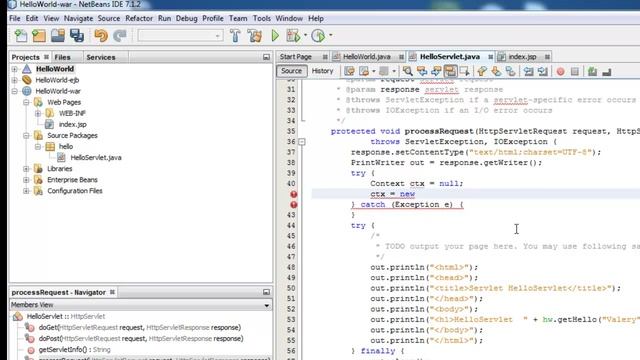The height and width of the screenshot is (360, 640).
Task: Click the New File toolbar icon
Action: (x=20, y=36)
